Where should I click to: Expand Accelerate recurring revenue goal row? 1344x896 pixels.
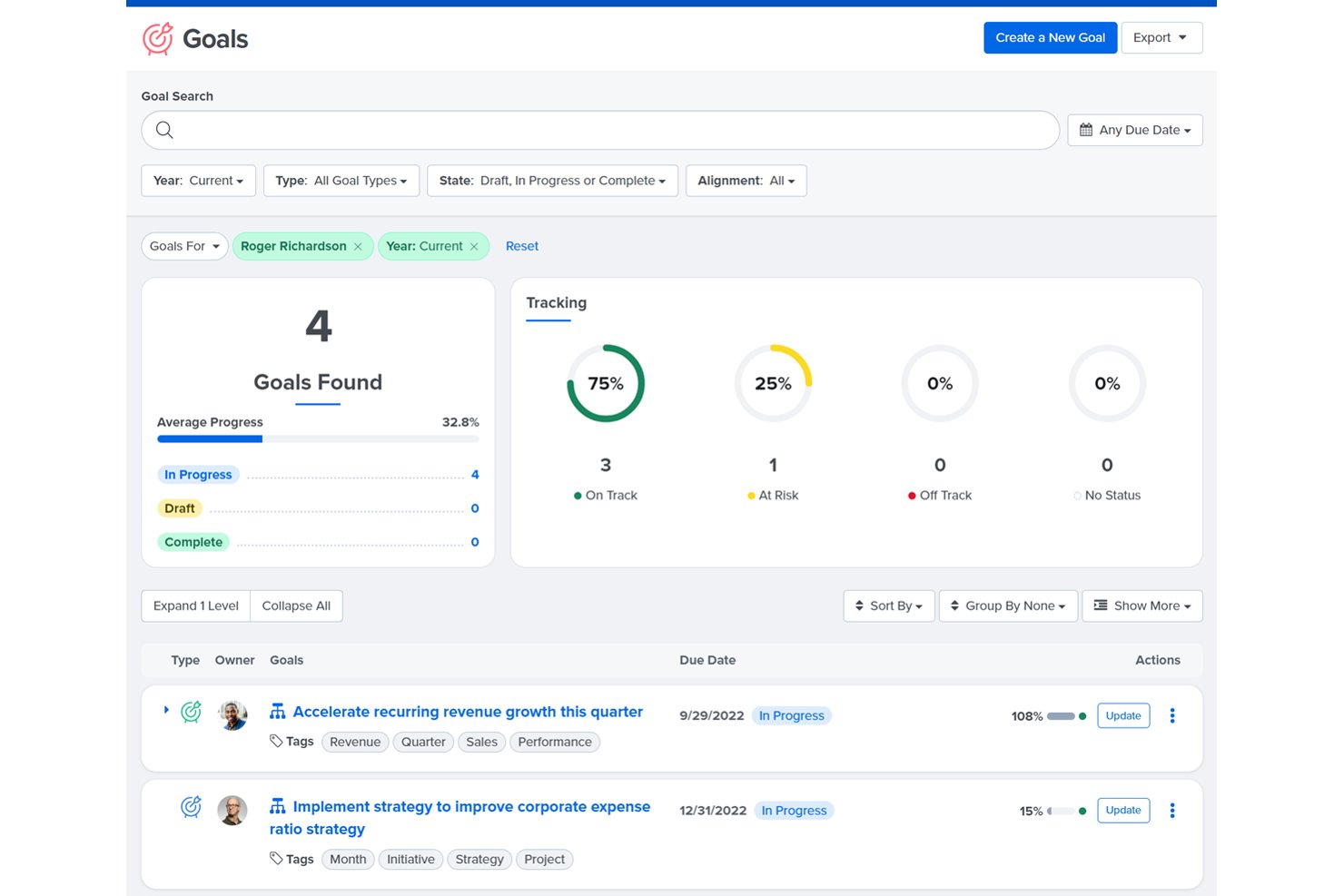coord(166,710)
